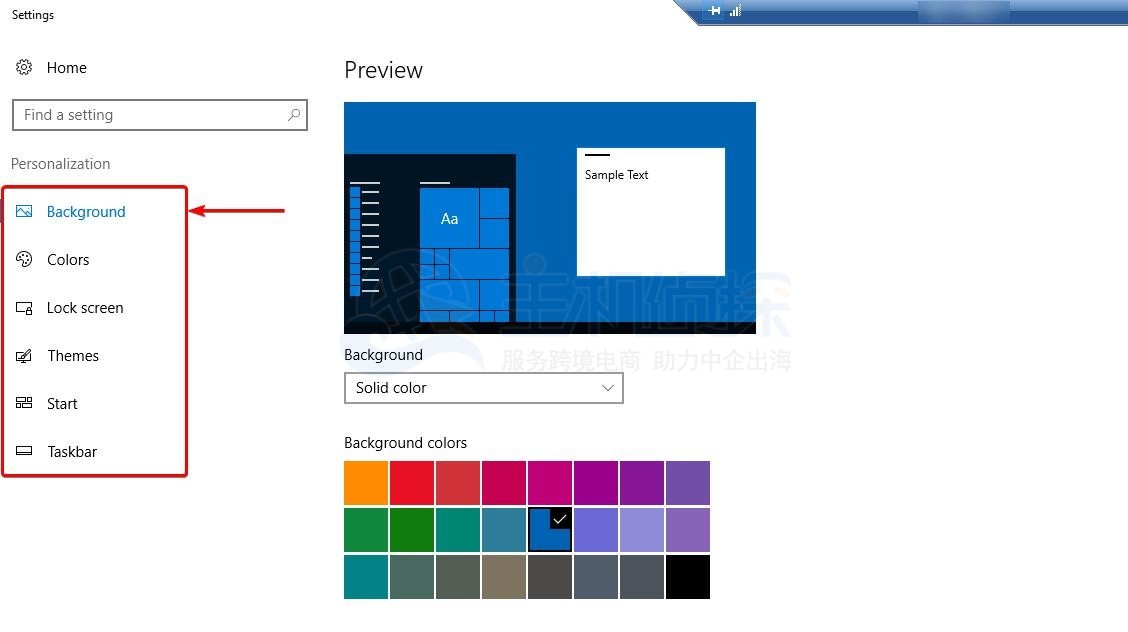The width and height of the screenshot is (1128, 632).
Task: Click the desktop preview thumbnail
Action: coord(550,217)
